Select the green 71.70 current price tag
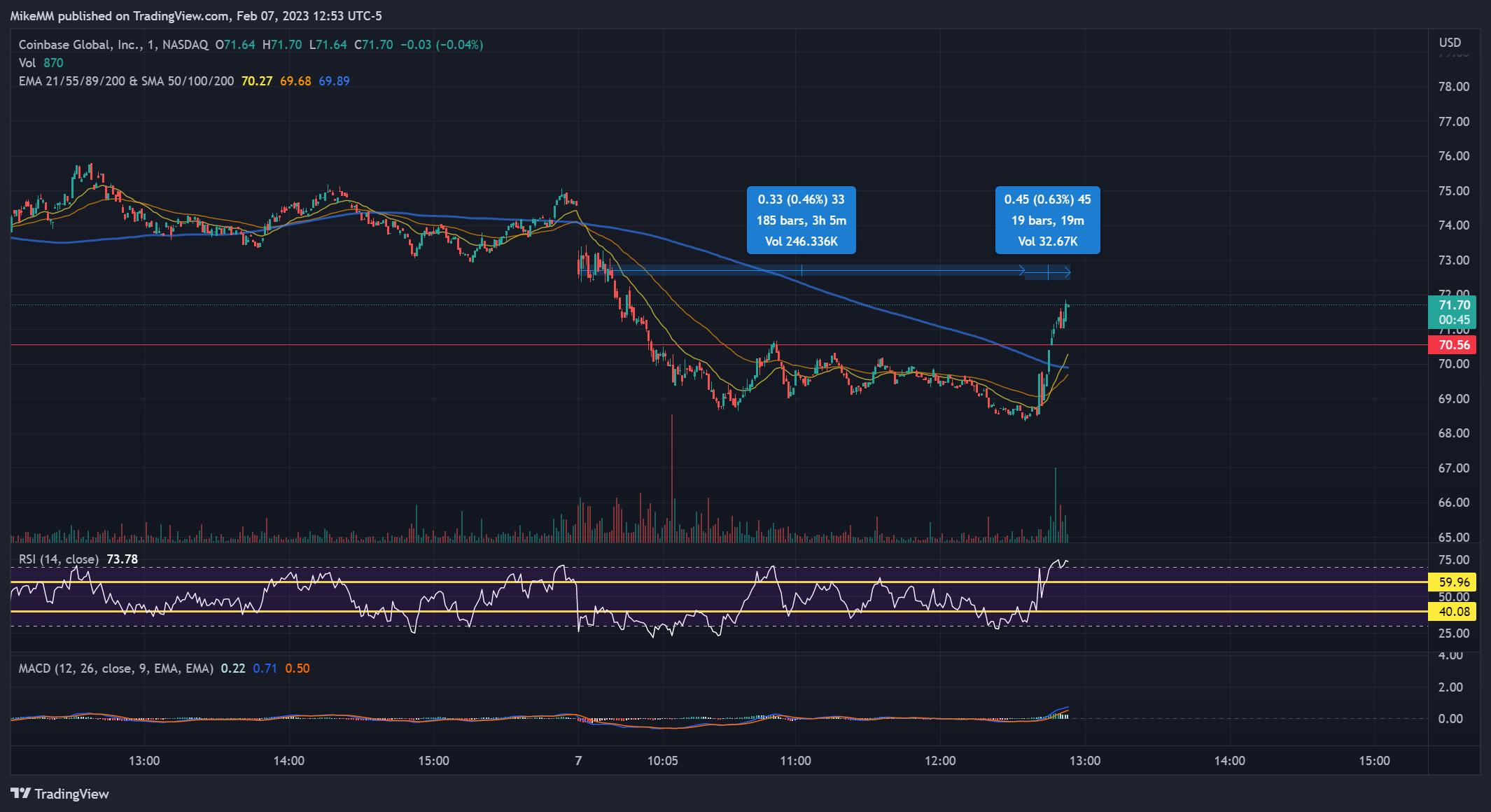The image size is (1491, 812). pyautogui.click(x=1452, y=312)
